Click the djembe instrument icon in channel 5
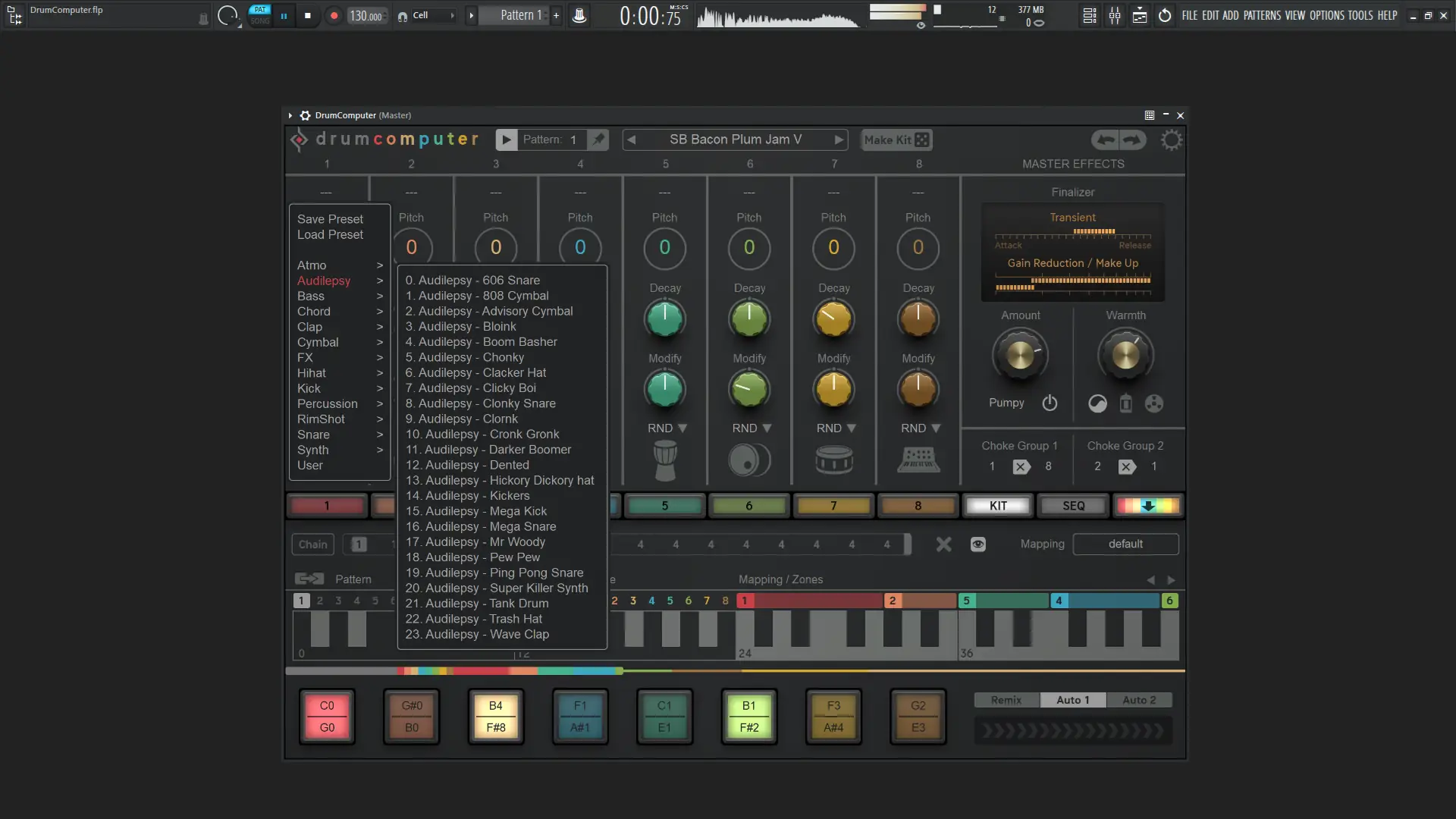Viewport: 1456px width, 819px height. 665,460
